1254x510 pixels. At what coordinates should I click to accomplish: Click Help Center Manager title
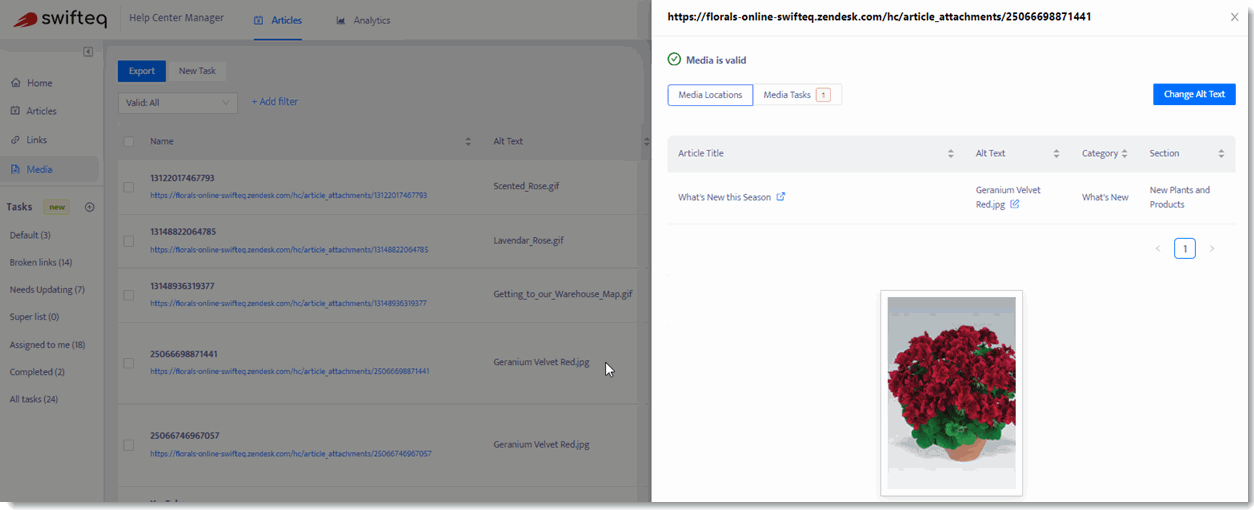[177, 18]
